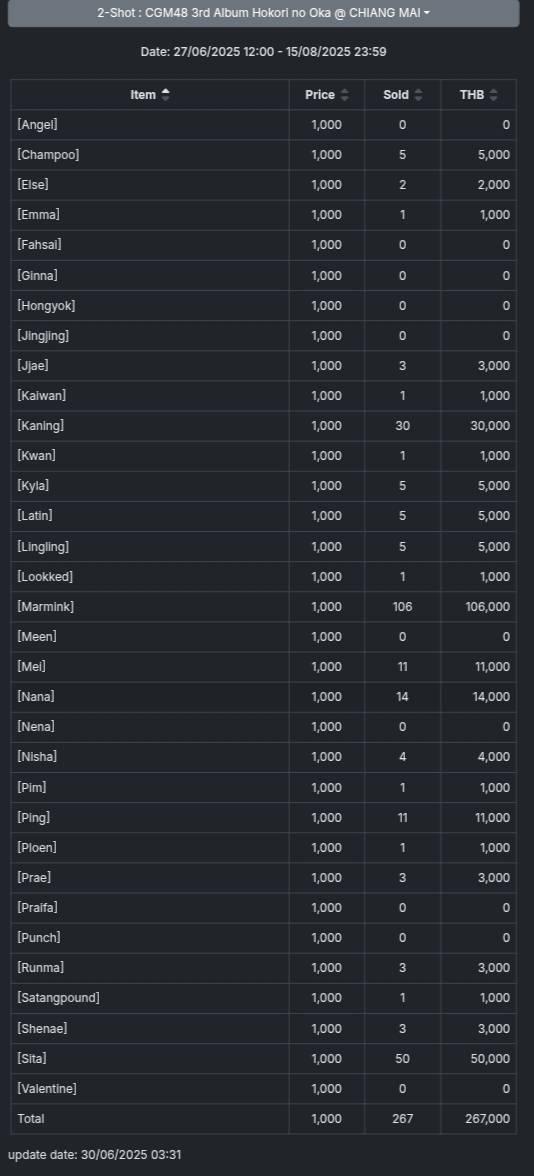Click the [Valentine] item cell
This screenshot has width=534, height=1176.
click(x=150, y=1088)
